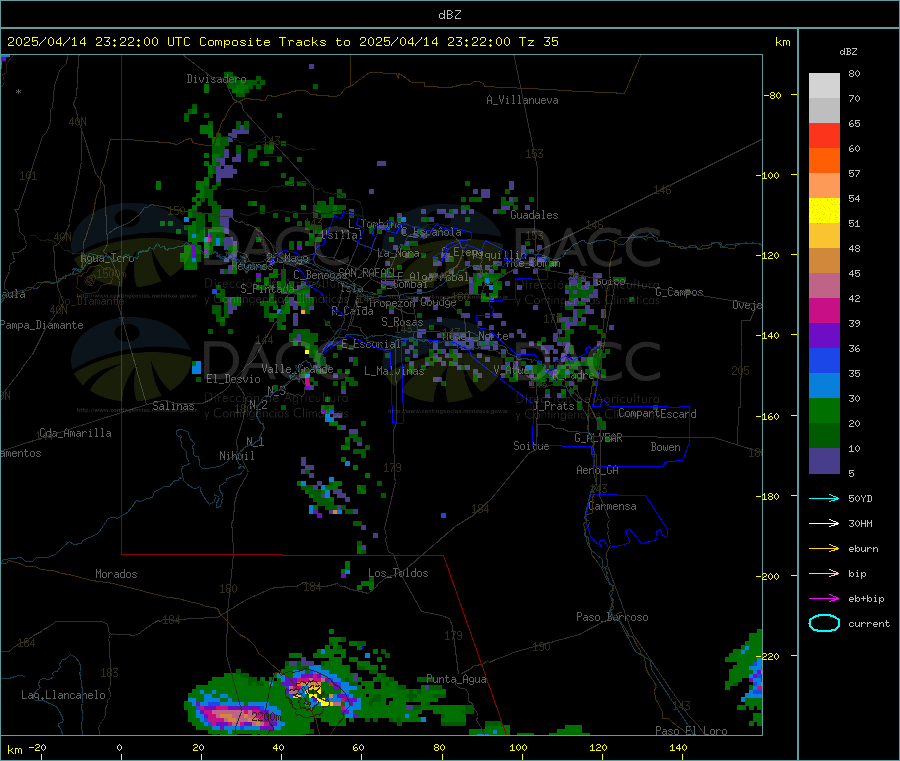
Task: Click the y-axis tick label '-120'
Action: point(767,255)
